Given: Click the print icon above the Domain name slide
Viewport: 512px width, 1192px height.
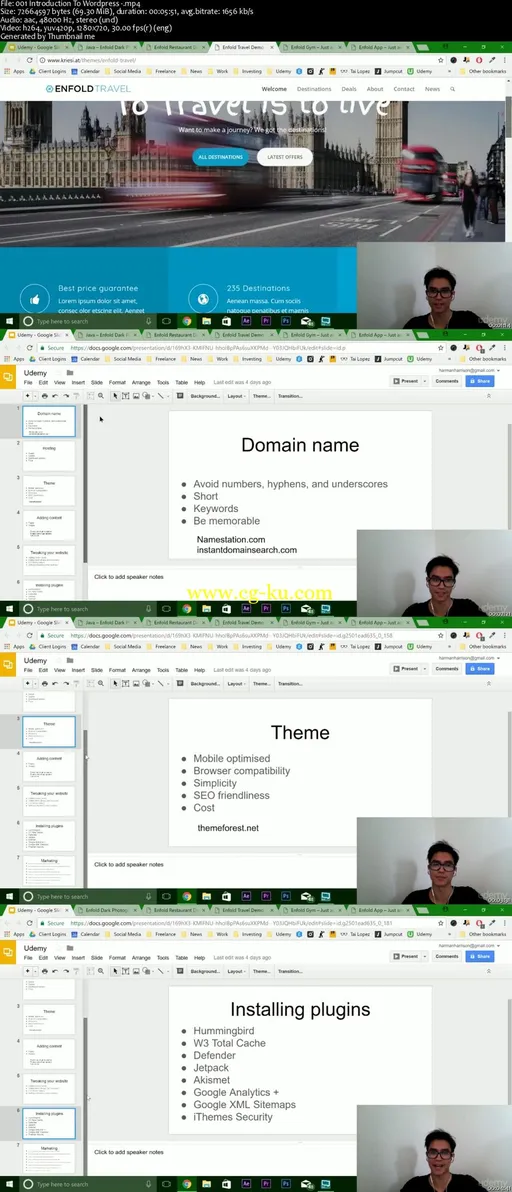Looking at the screenshot, I should click(45, 396).
